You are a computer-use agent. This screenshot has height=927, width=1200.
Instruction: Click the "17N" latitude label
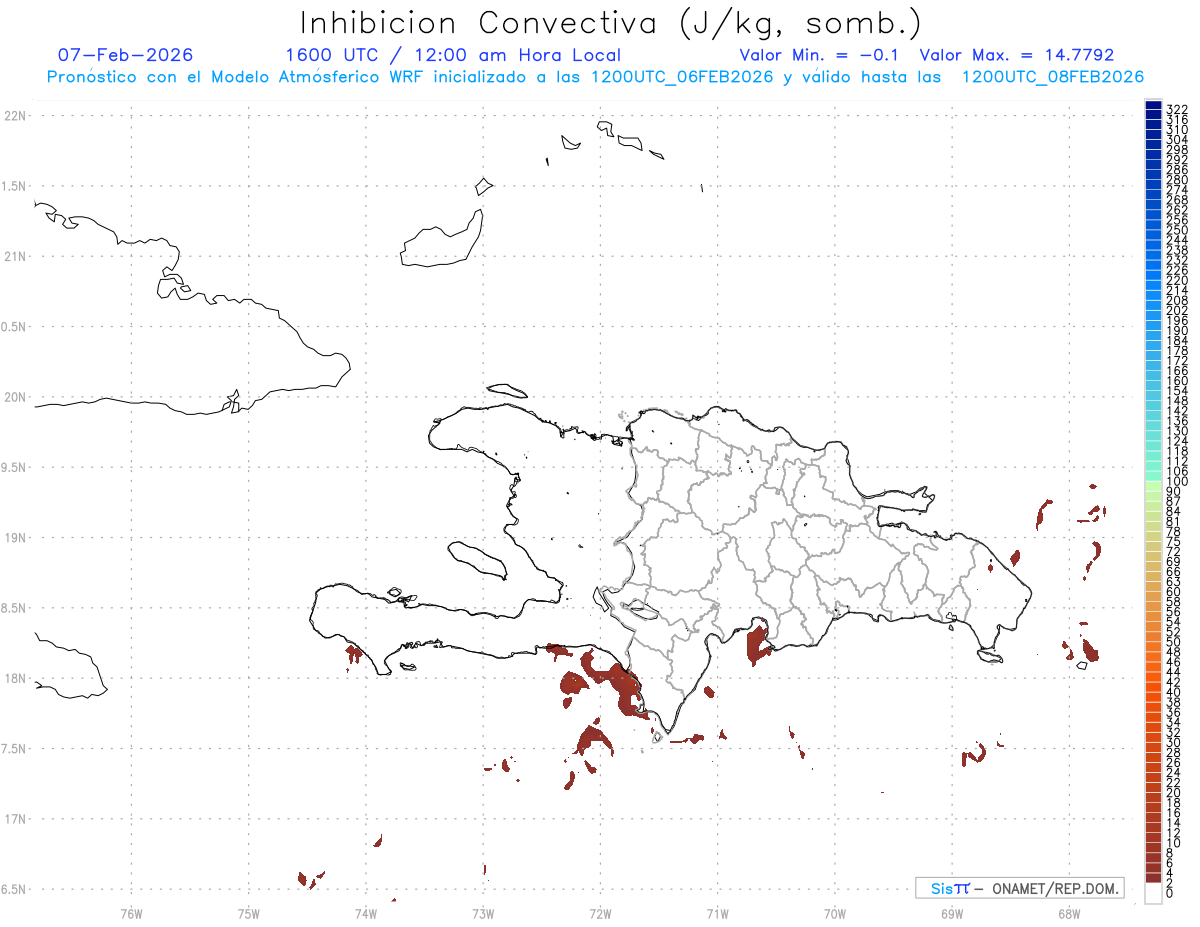14,819
